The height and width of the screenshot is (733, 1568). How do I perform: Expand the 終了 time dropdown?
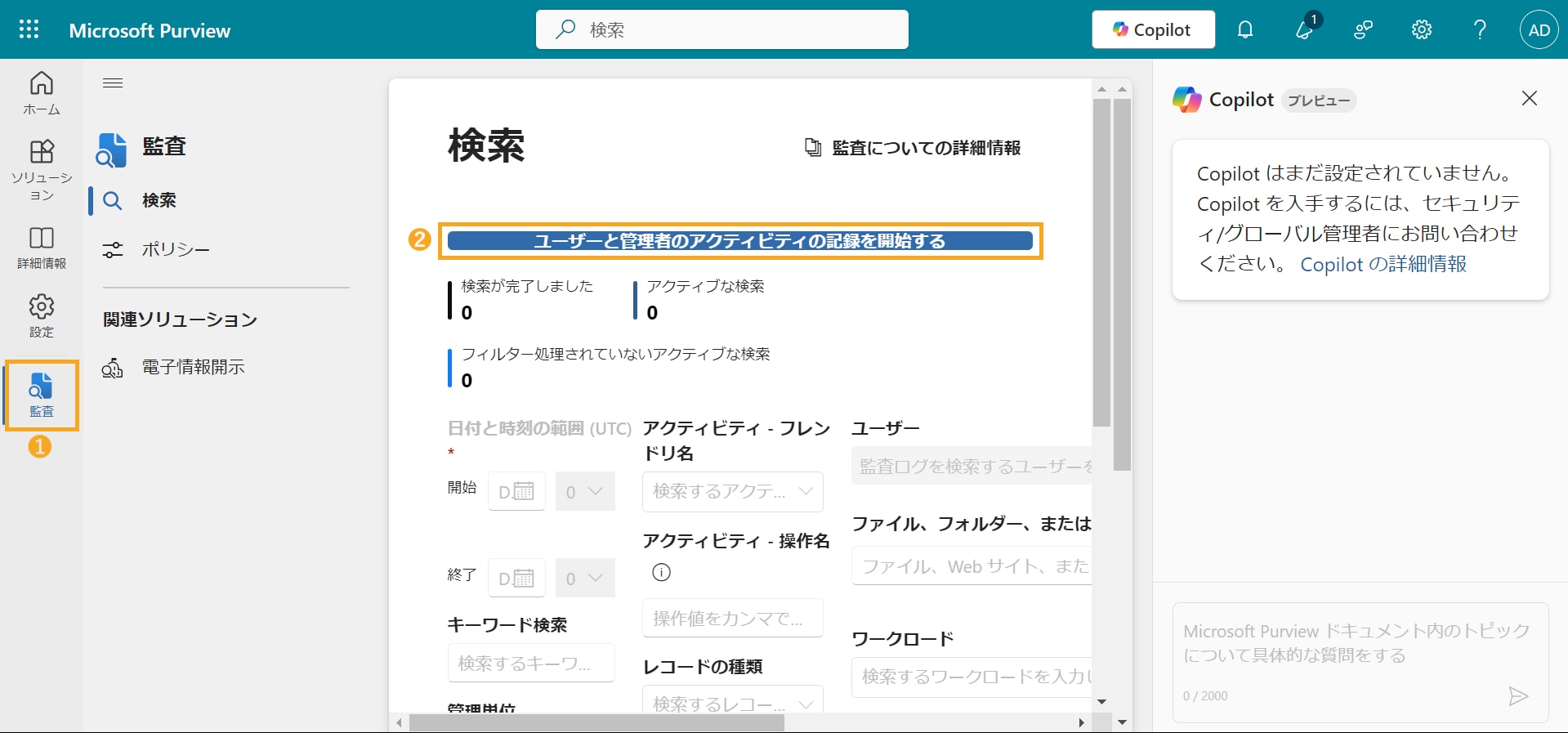[x=585, y=579]
